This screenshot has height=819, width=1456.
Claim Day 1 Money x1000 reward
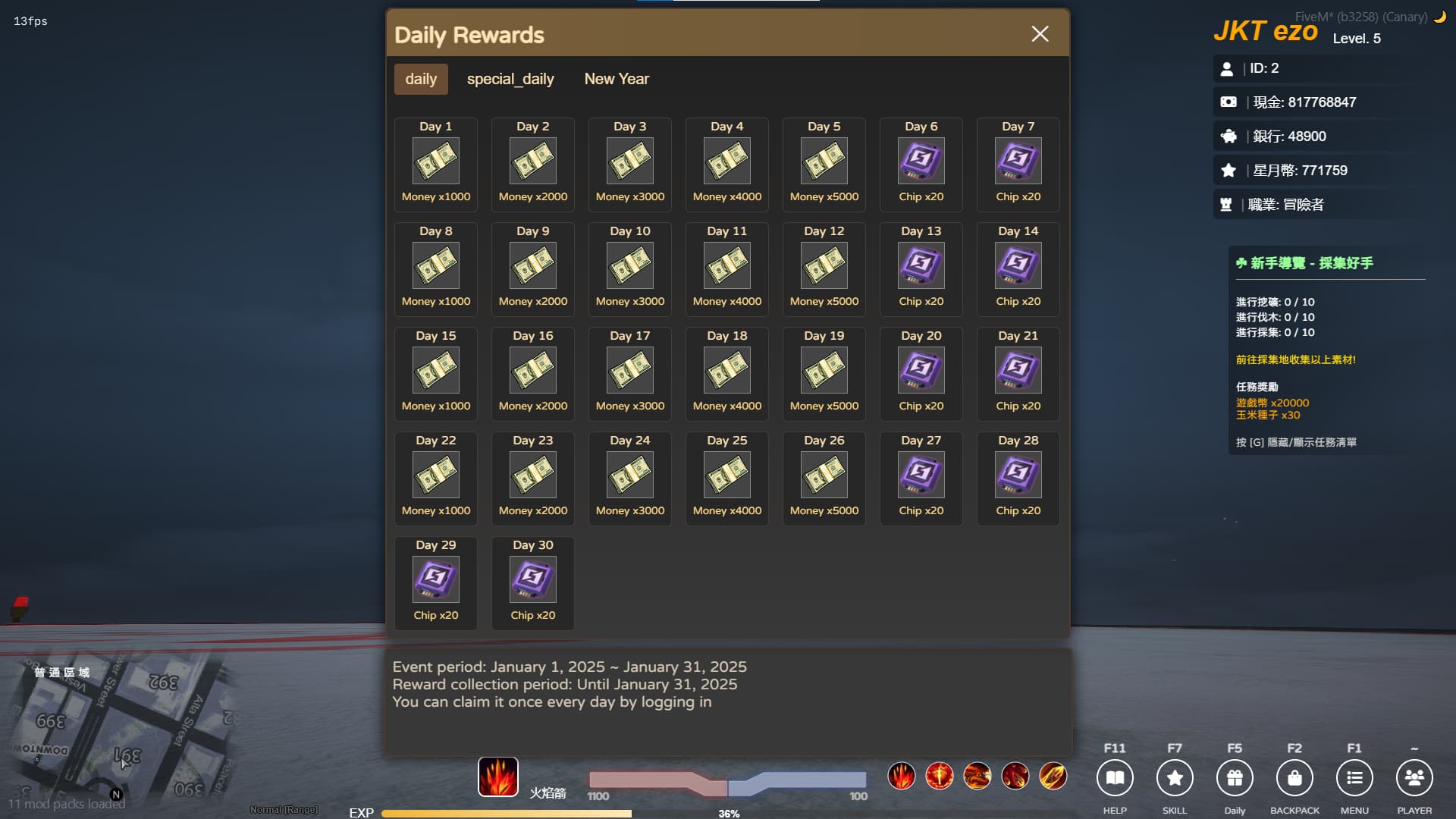click(x=436, y=165)
